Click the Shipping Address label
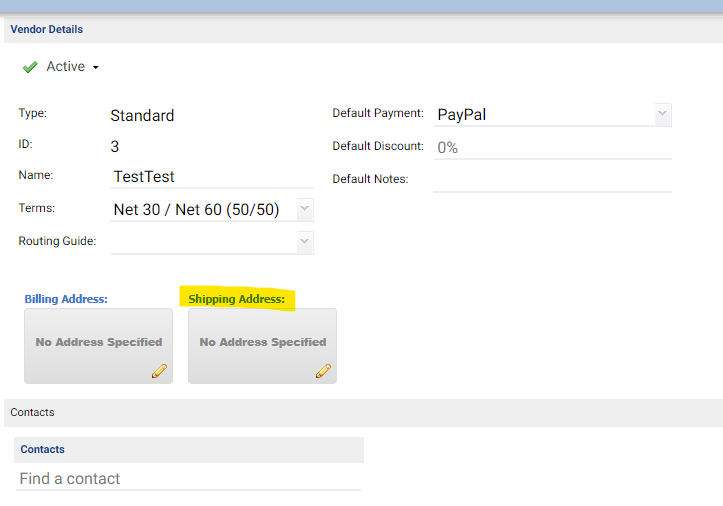Image resolution: width=723 pixels, height=506 pixels. pos(237,299)
